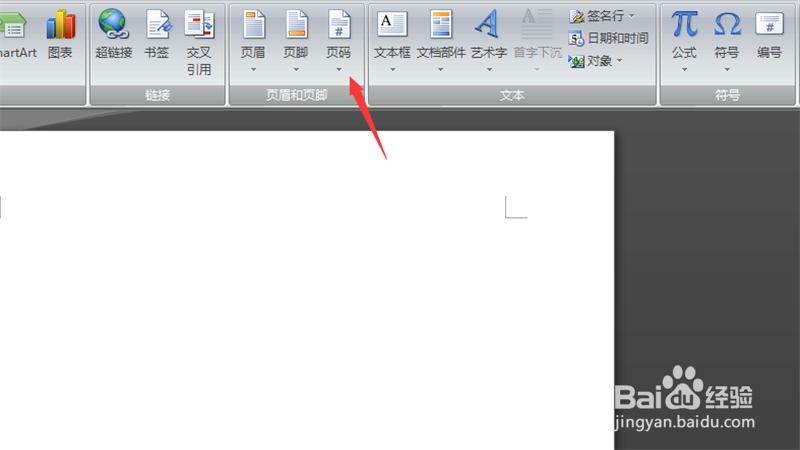The height and width of the screenshot is (450, 800).
Task: Click the 页眉 header icon
Action: pyautogui.click(x=254, y=24)
